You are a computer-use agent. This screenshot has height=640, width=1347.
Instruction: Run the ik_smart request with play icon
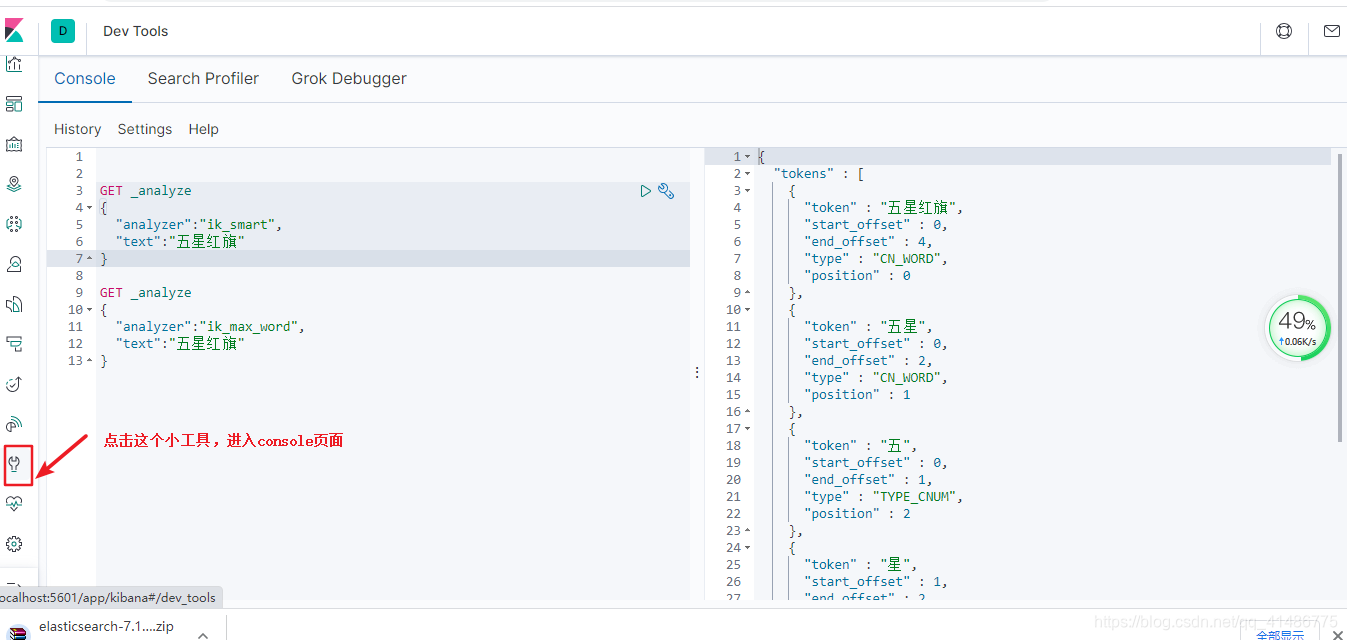point(646,191)
